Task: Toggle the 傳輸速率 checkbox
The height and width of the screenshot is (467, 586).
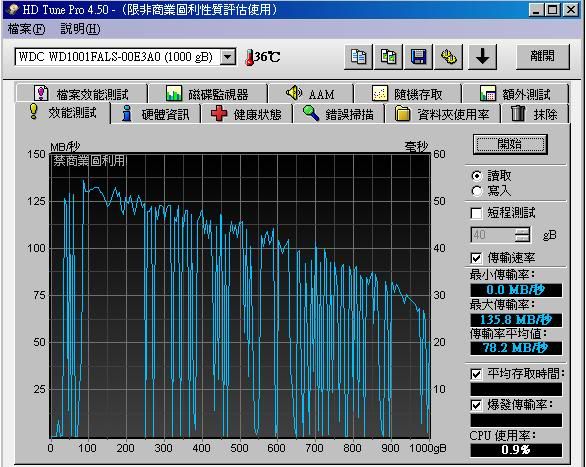Action: click(476, 258)
